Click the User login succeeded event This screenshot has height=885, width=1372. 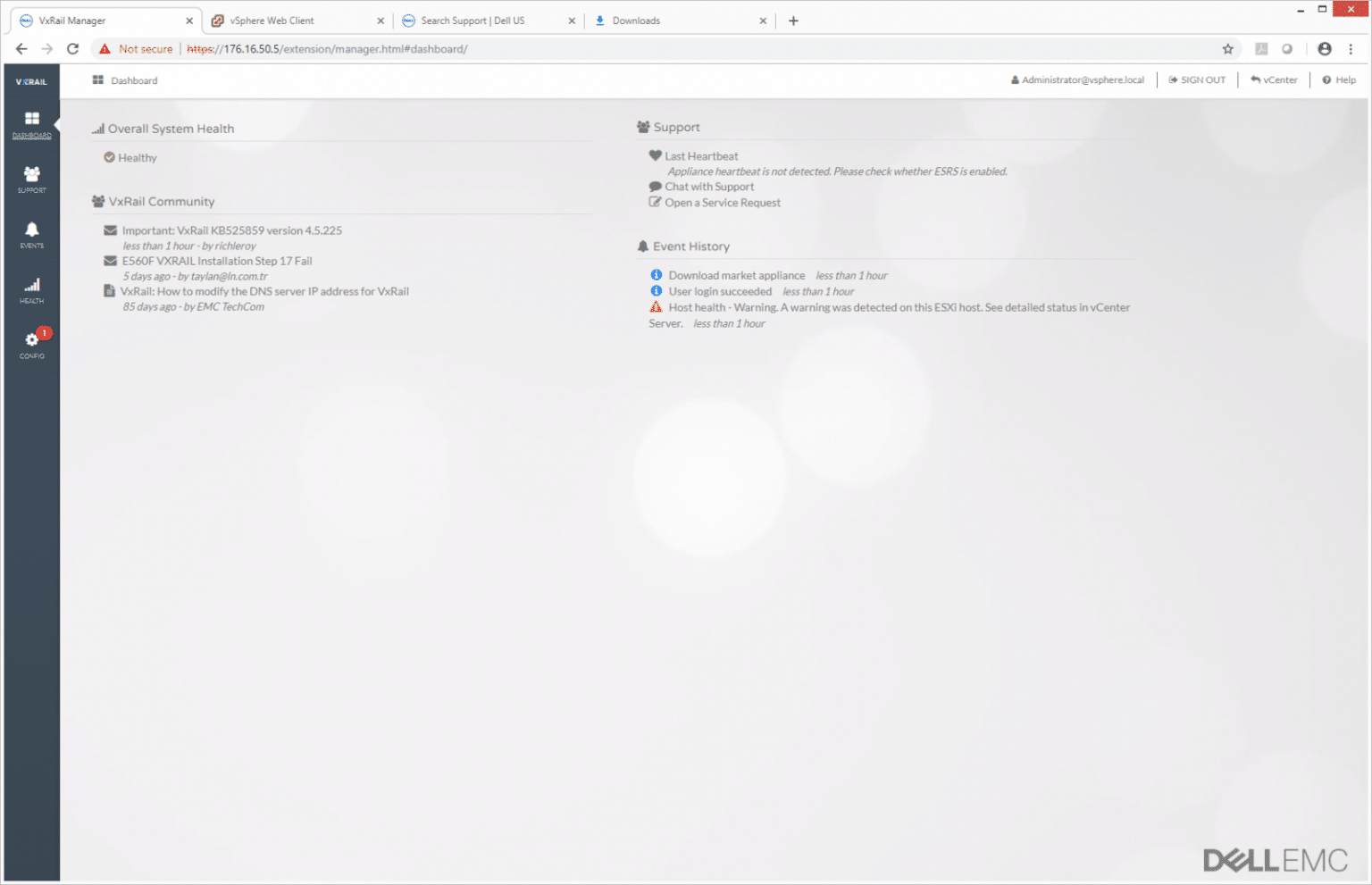[720, 291]
